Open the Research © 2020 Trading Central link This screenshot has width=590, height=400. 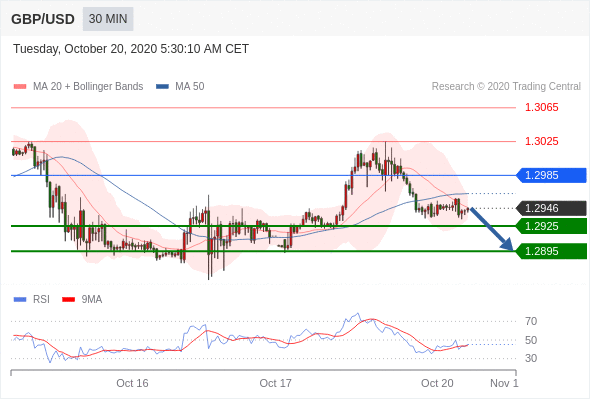[x=506, y=87]
